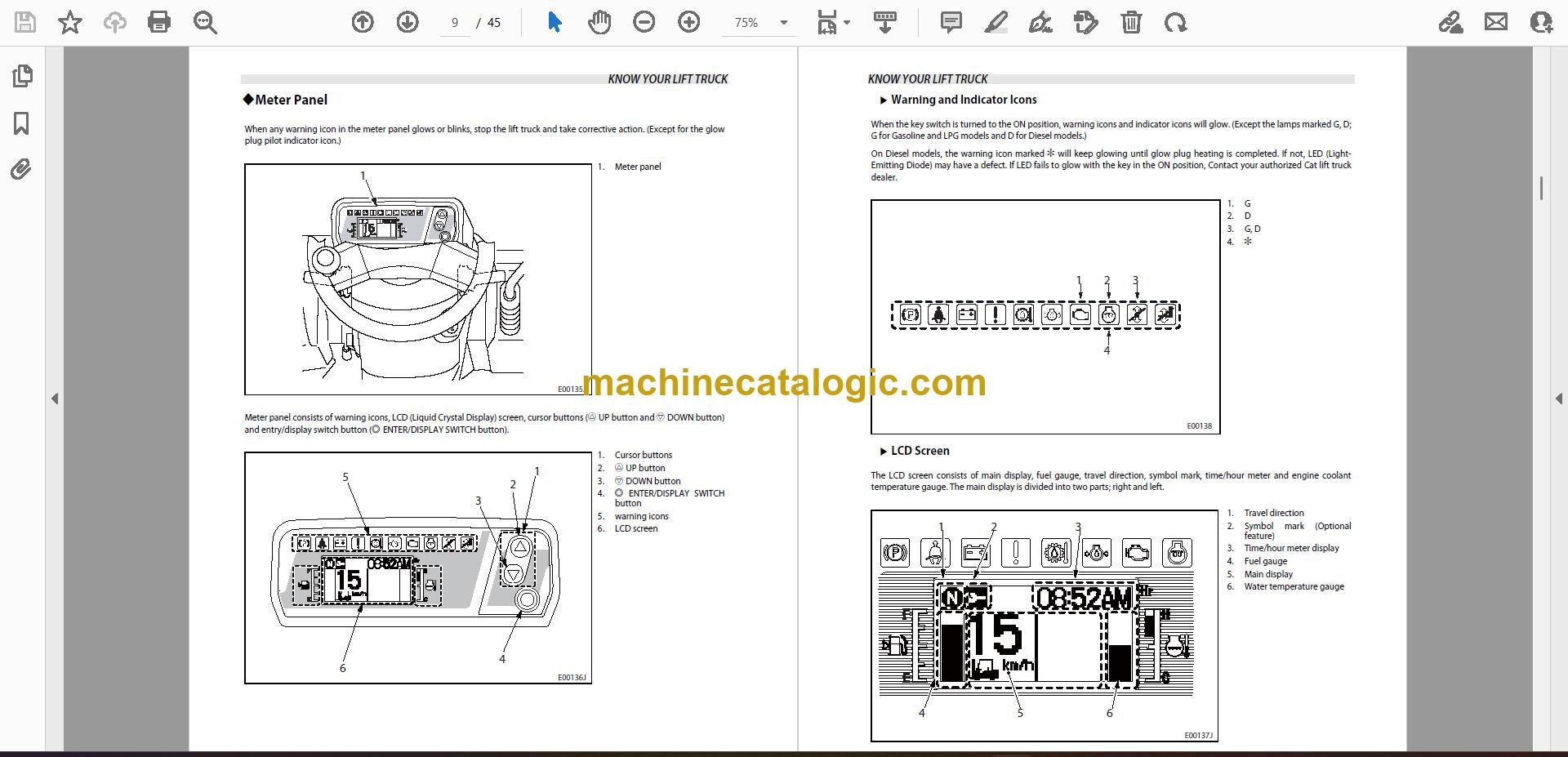Open the bookmarks panel
Image resolution: width=1568 pixels, height=757 pixels.
point(22,123)
